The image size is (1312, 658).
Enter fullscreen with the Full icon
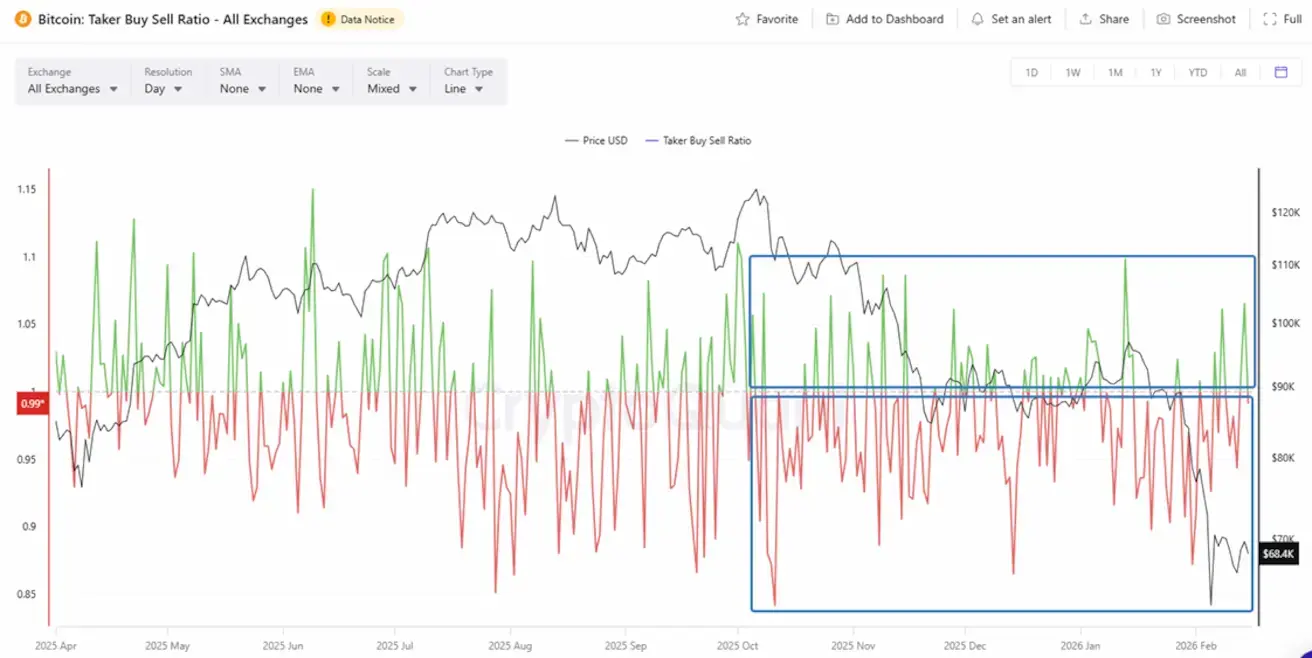point(1269,19)
